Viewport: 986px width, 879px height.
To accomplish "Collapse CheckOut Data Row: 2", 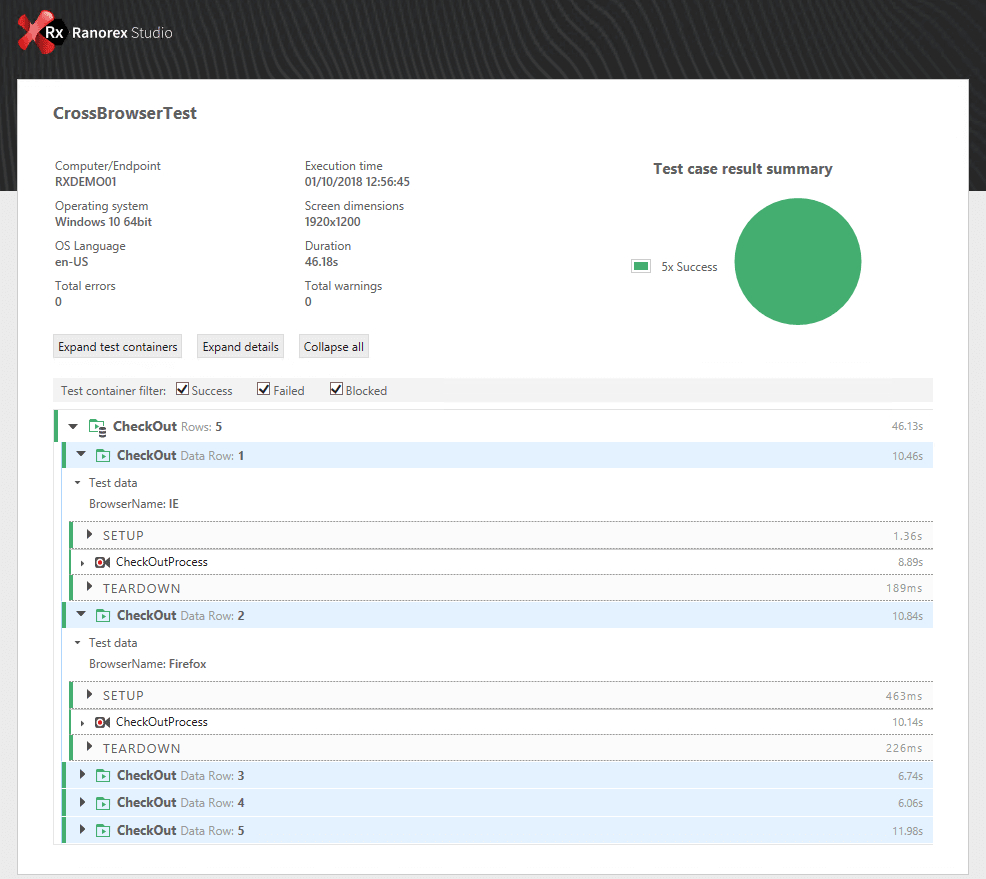I will [81, 614].
